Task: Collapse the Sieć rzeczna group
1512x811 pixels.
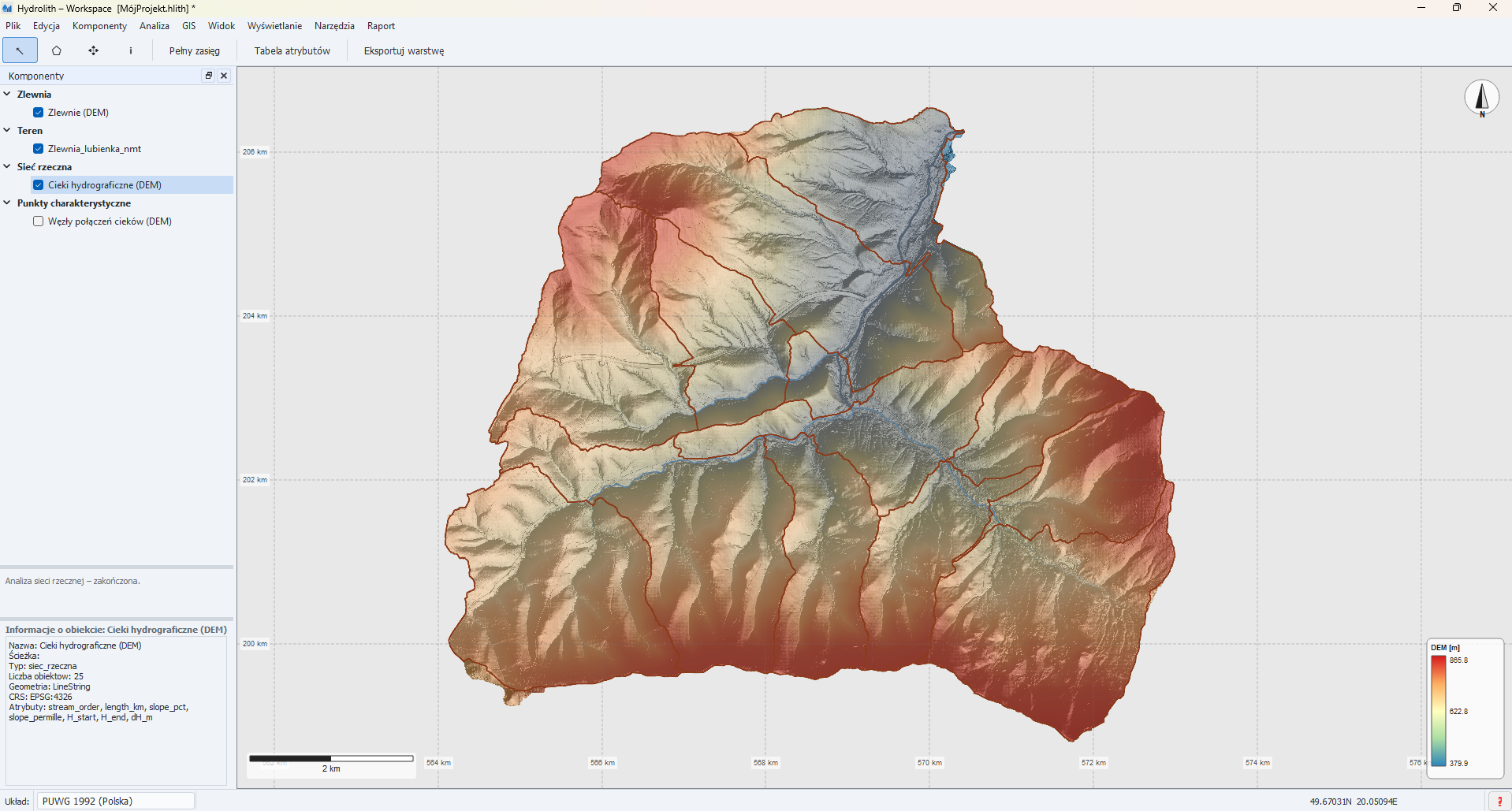Action: tap(7, 166)
